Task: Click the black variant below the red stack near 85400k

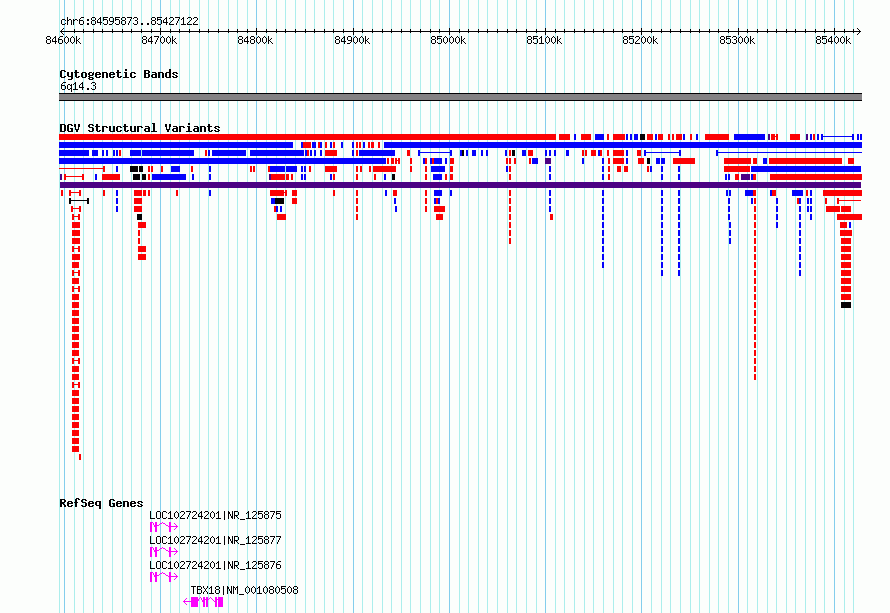Action: click(x=846, y=305)
